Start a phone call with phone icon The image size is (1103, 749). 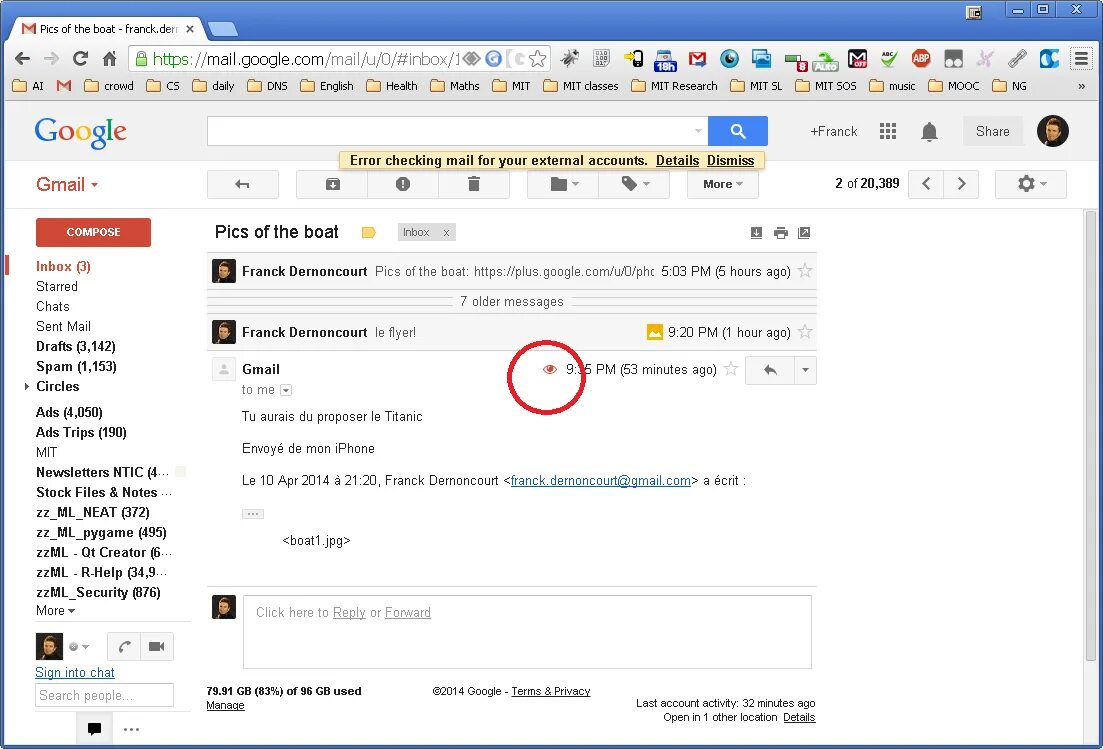[124, 646]
